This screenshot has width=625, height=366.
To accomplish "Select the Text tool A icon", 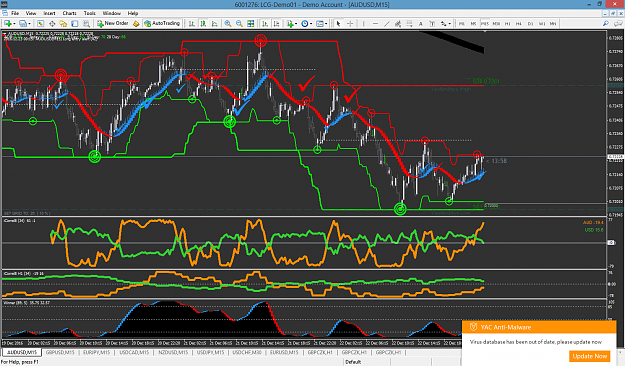I will coord(421,24).
